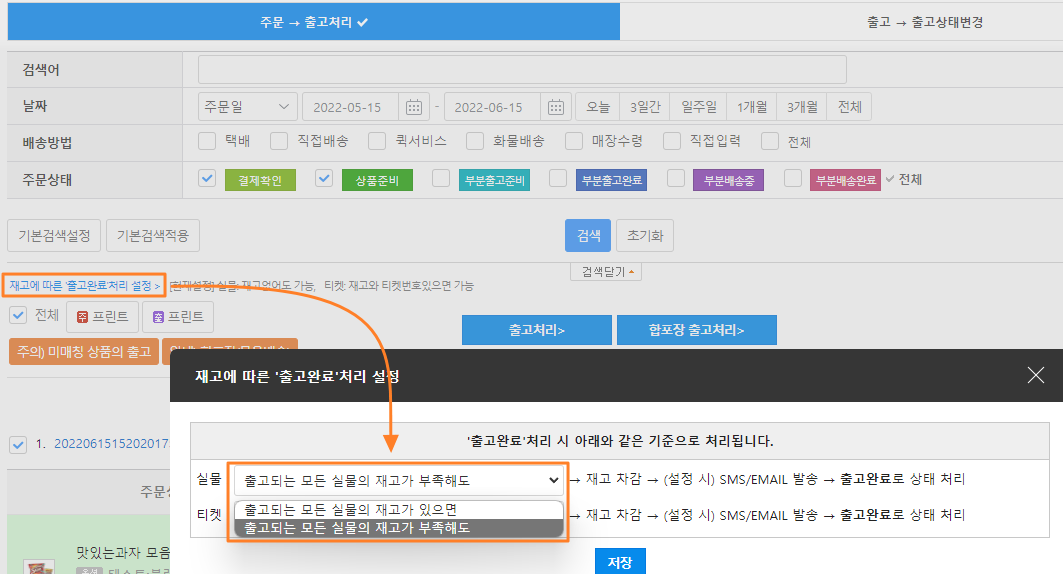This screenshot has width=1063, height=574.
Task: Check the 부분배송완료 status checkbox
Action: coord(793,178)
